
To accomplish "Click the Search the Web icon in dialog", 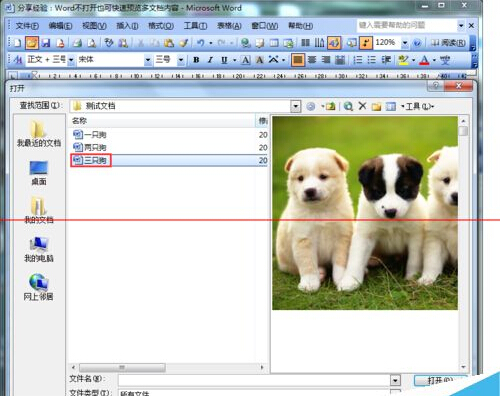I will (x=348, y=106).
